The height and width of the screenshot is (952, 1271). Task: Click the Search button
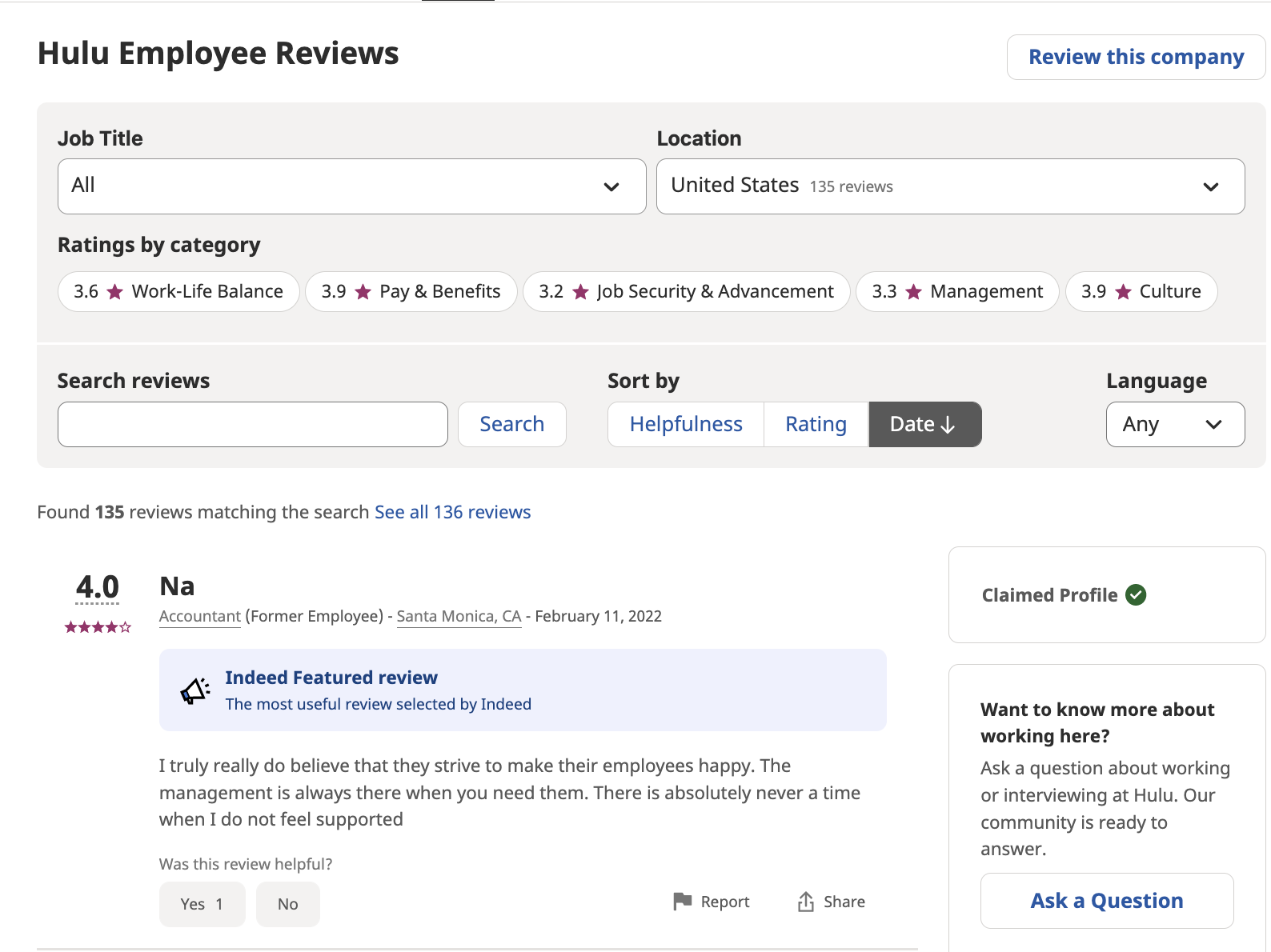point(512,424)
